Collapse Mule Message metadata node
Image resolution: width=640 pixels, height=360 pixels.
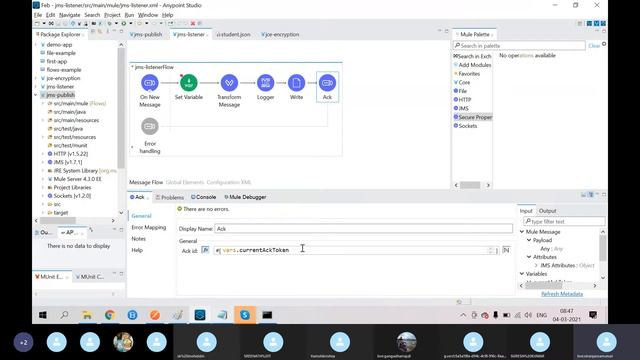pyautogui.click(x=522, y=232)
